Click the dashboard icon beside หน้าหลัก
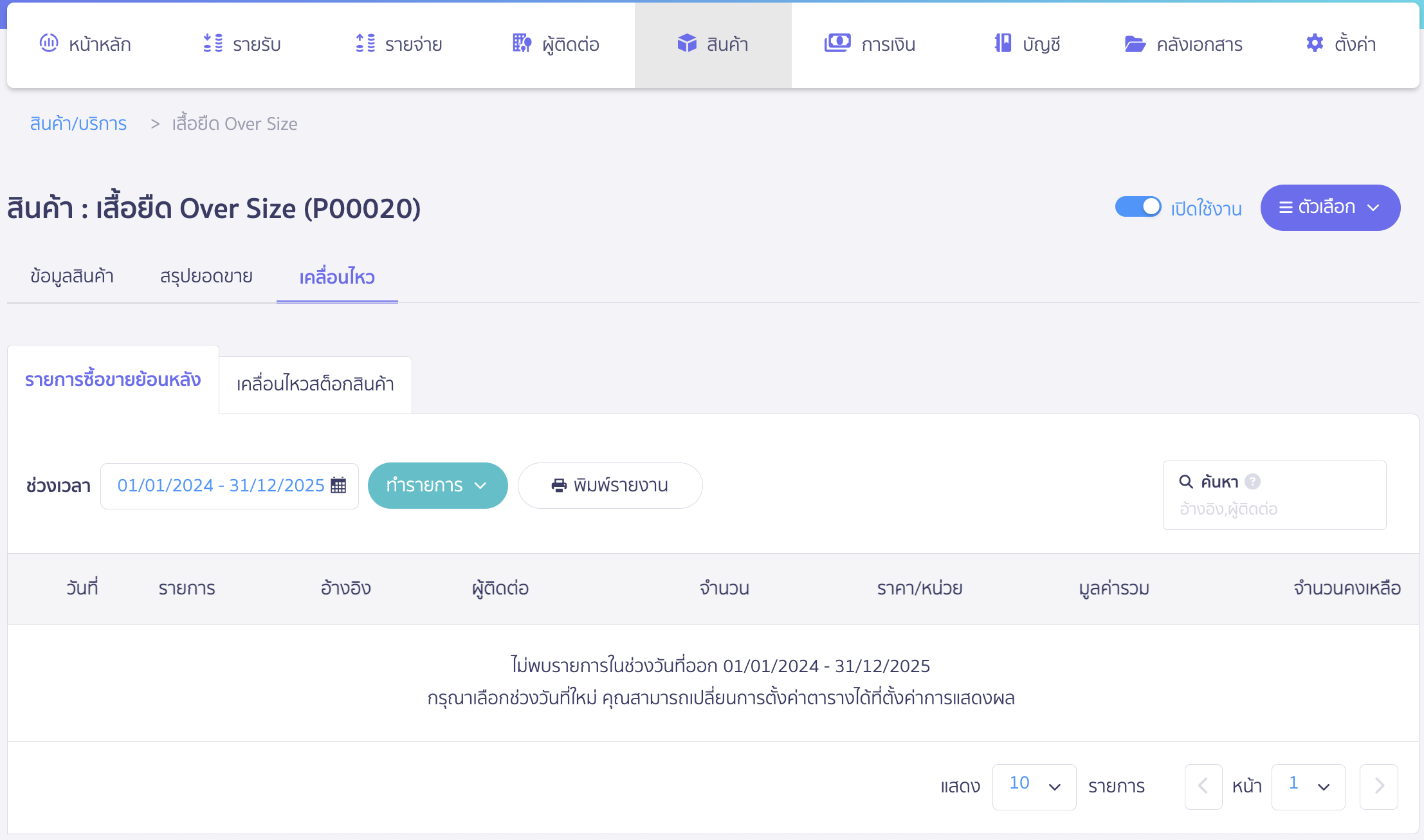The height and width of the screenshot is (840, 1424). [49, 43]
